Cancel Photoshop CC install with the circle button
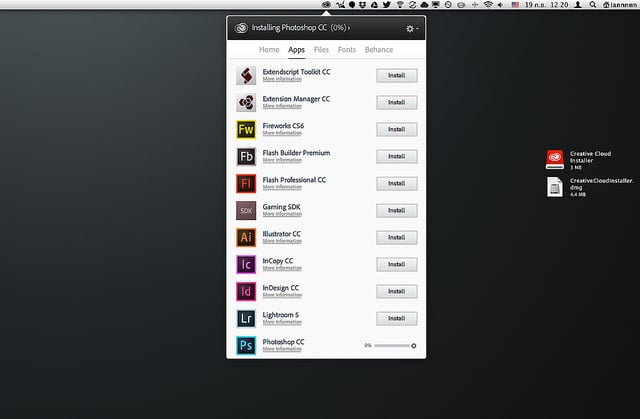Viewport: 640px width, 419px height. coord(413,346)
